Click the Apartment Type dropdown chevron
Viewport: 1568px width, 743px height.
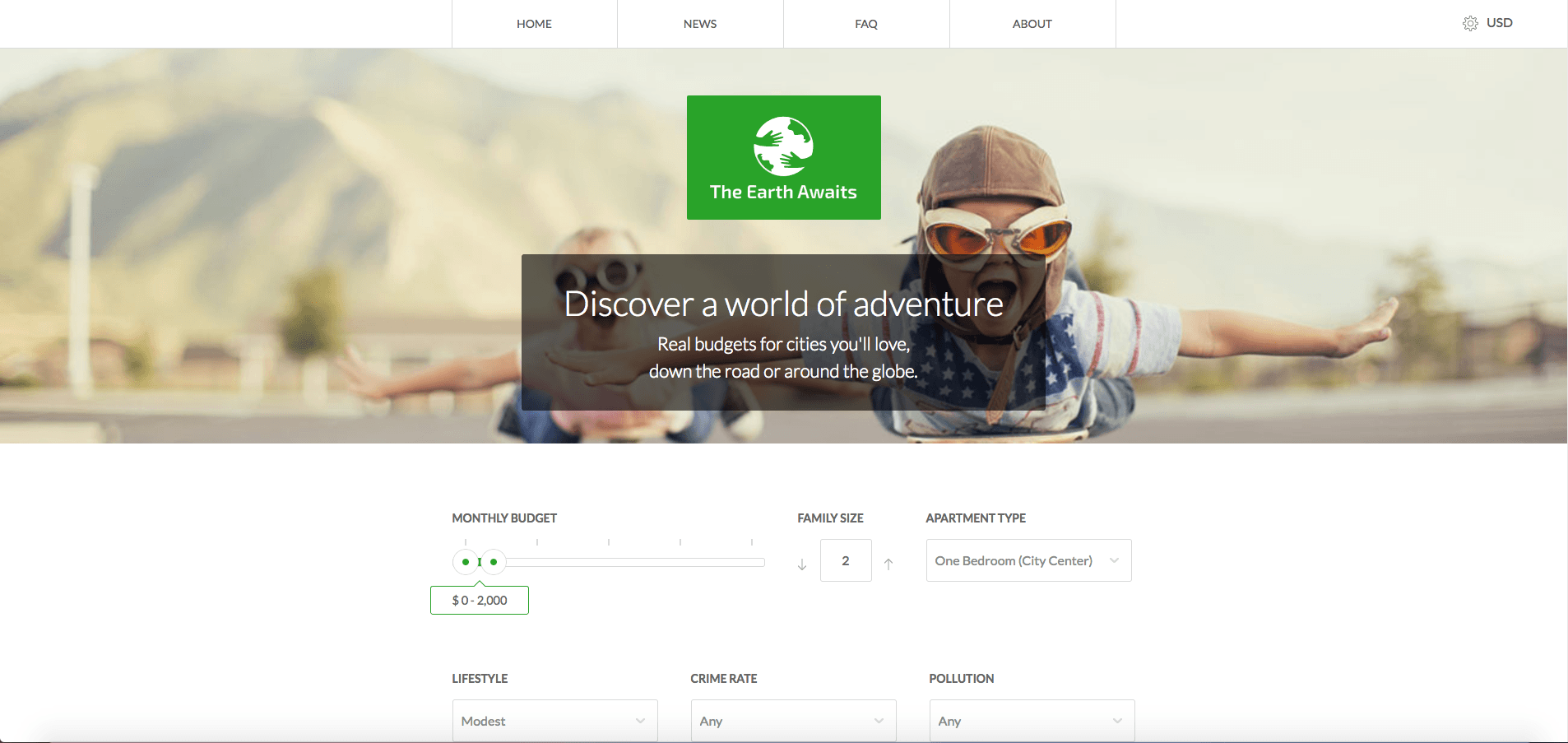(x=1114, y=560)
